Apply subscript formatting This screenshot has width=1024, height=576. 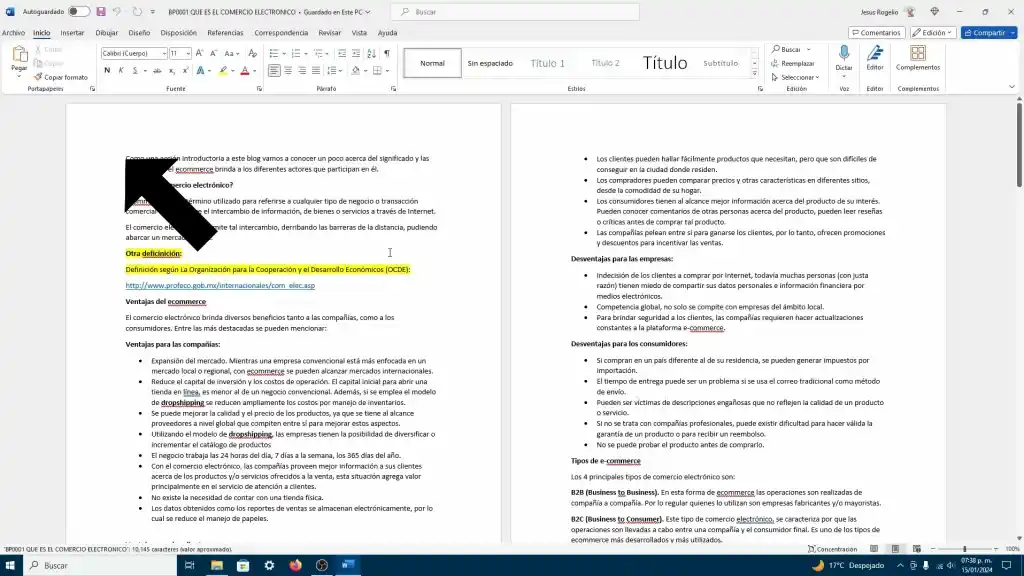coord(172,71)
